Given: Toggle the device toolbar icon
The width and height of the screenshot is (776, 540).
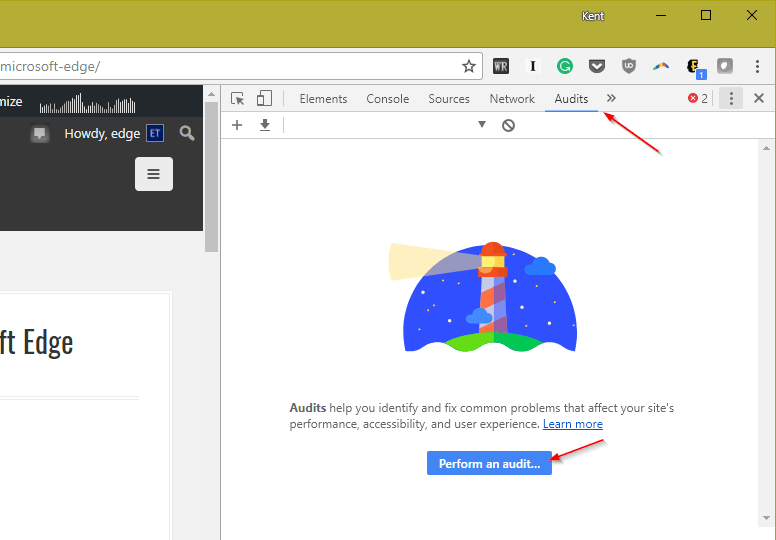Looking at the screenshot, I should click(x=264, y=98).
